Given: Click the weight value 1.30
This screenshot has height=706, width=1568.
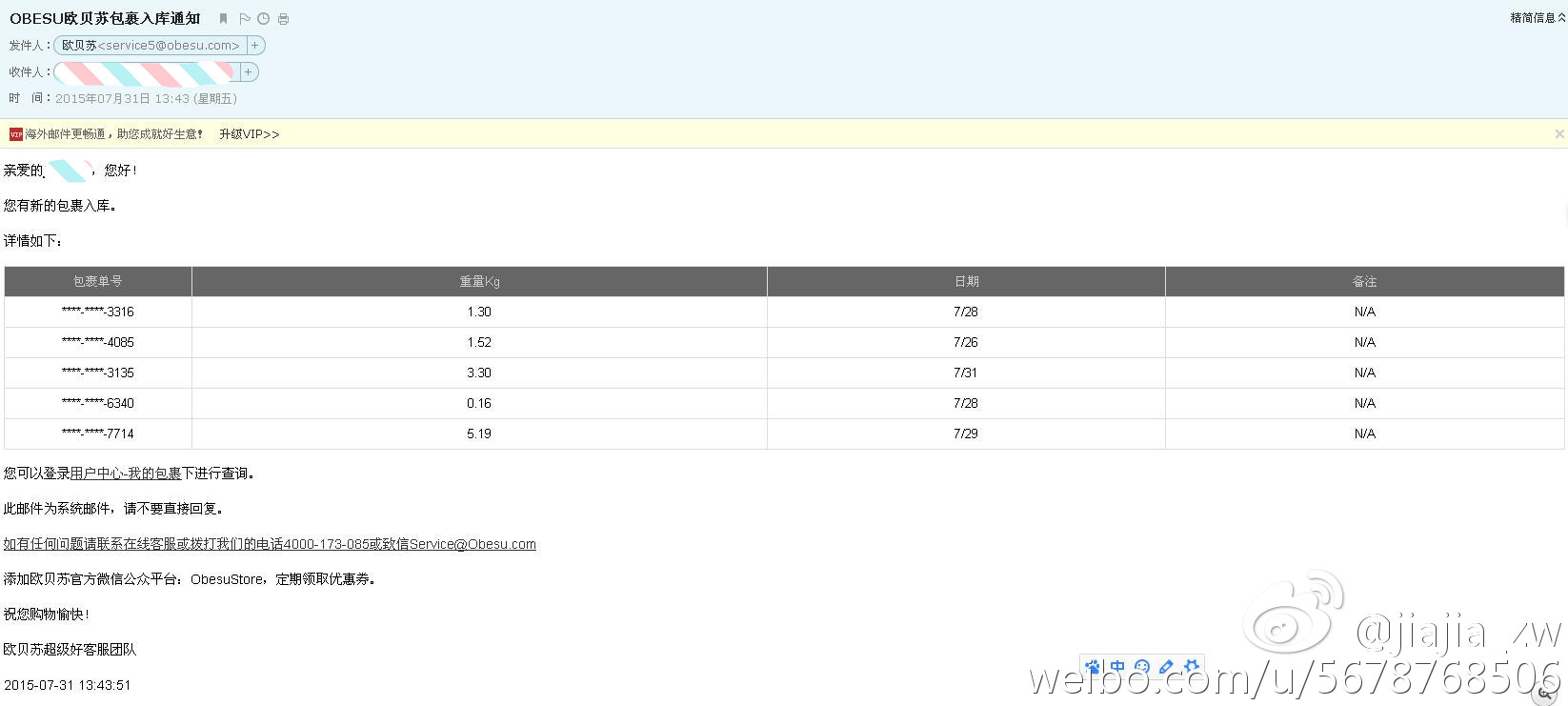Looking at the screenshot, I should tap(479, 313).
